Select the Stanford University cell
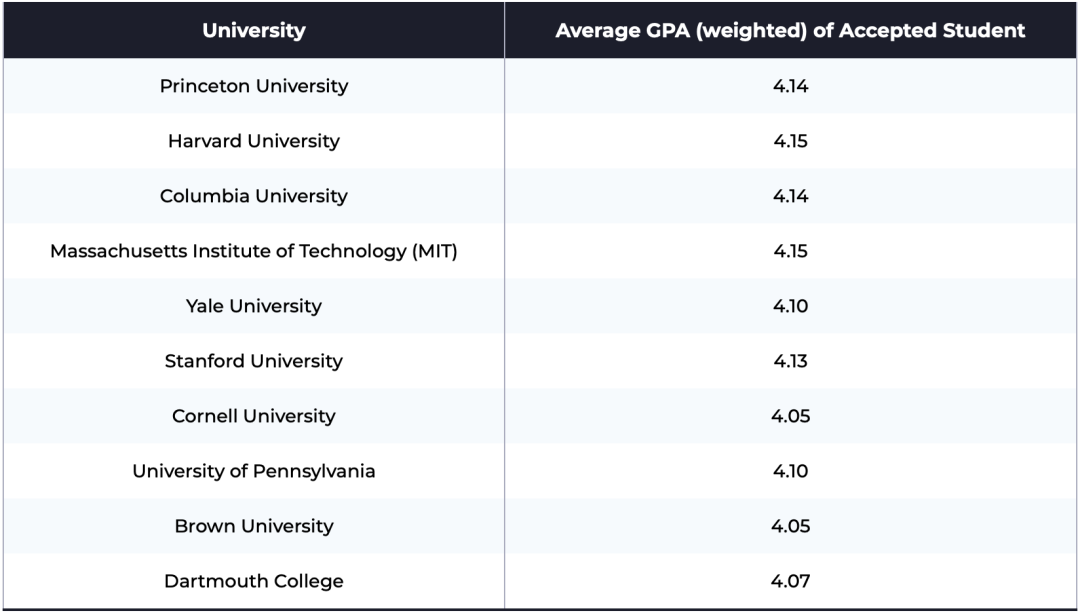Image resolution: width=1080 pixels, height=613 pixels. coord(254,361)
